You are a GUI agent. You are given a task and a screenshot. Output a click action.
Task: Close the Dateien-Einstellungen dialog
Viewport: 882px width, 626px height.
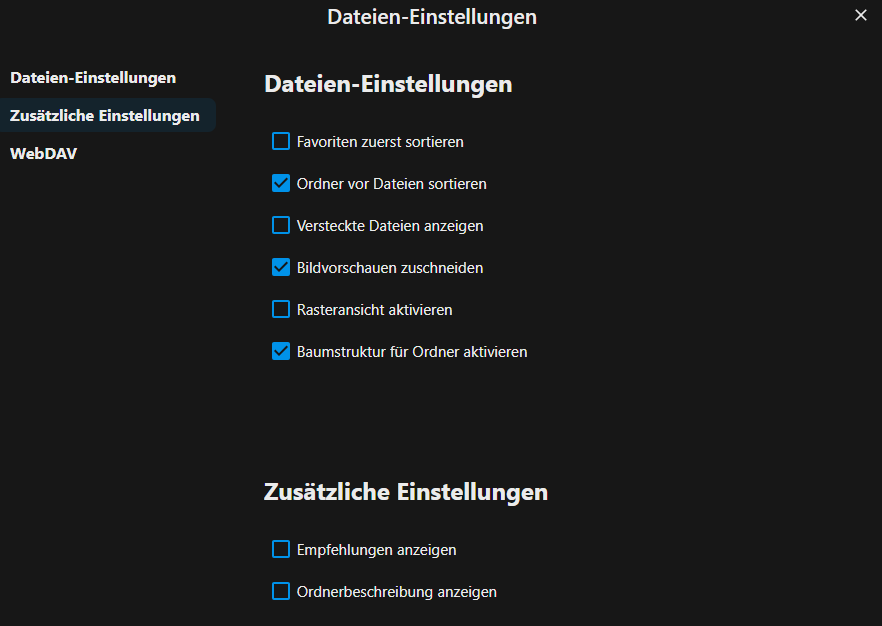[861, 15]
